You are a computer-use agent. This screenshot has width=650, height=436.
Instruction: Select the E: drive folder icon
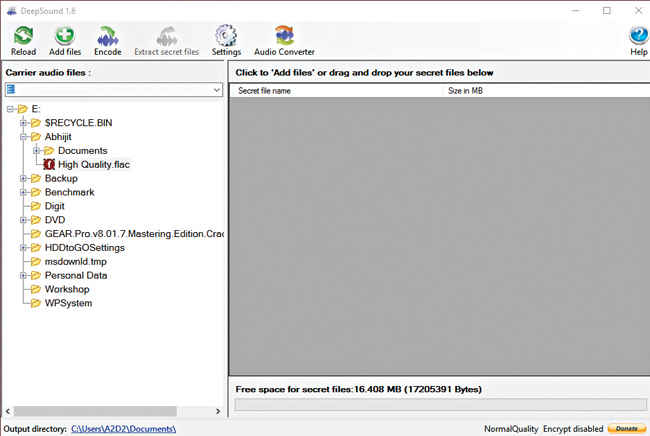click(x=22, y=109)
